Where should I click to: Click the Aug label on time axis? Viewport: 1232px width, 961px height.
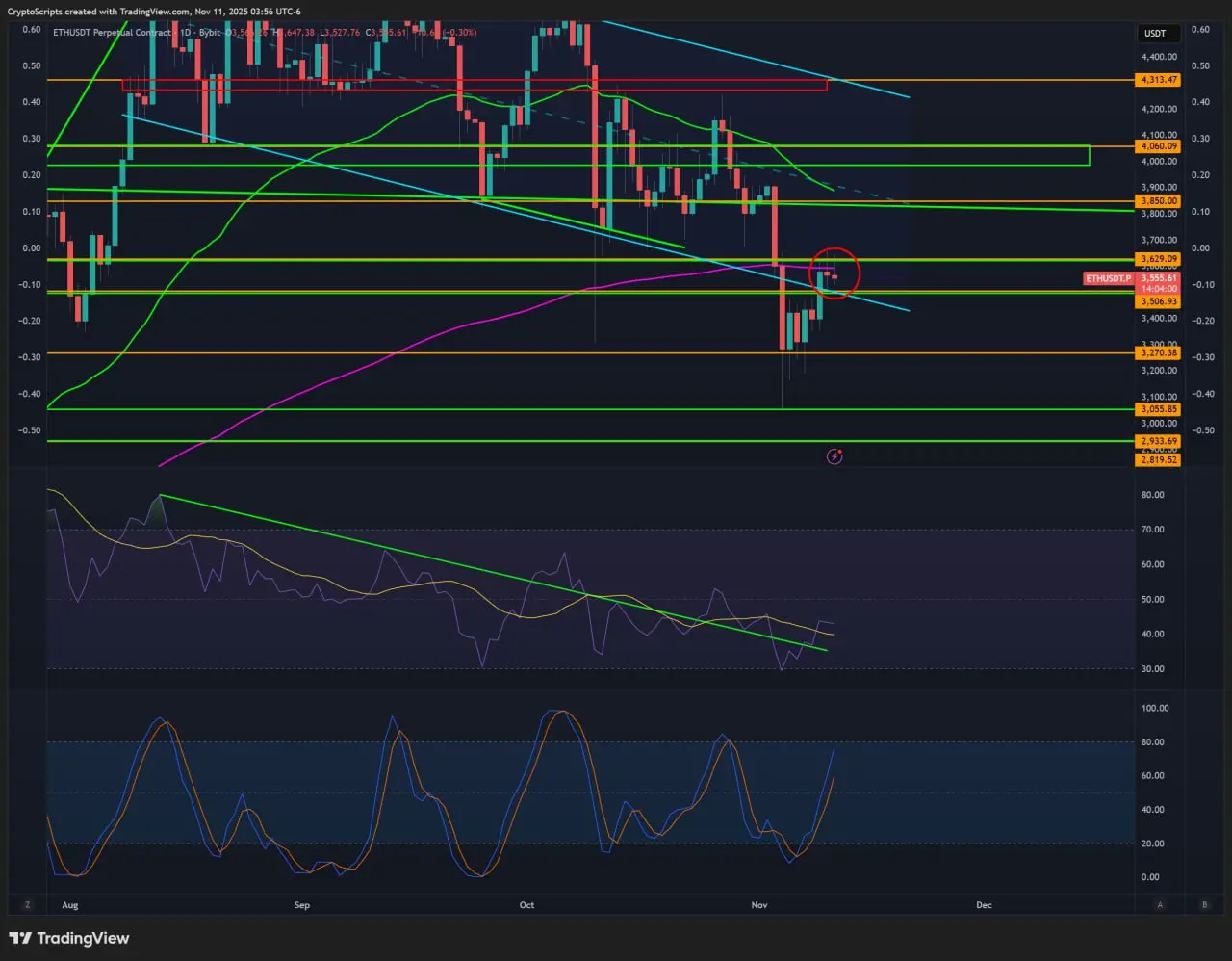coord(68,905)
